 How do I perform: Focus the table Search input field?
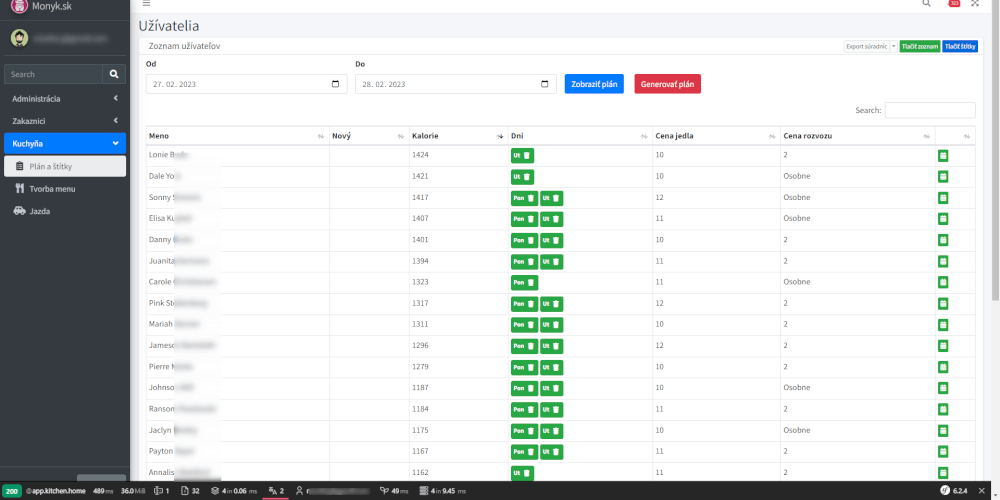[x=929, y=110]
